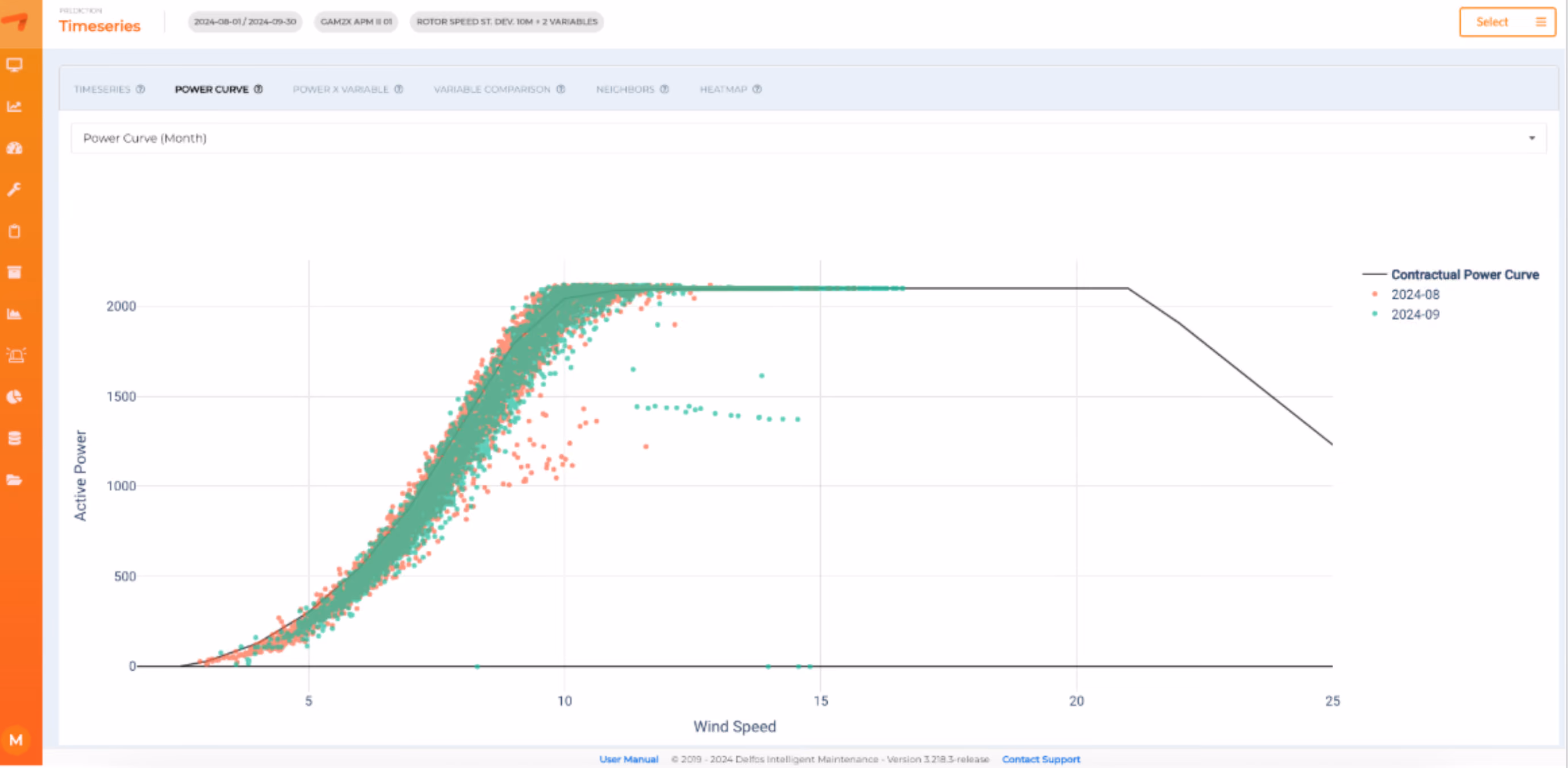The height and width of the screenshot is (768, 1568).
Task: Click the help icon beside Timeseries tab
Action: pyautogui.click(x=140, y=89)
